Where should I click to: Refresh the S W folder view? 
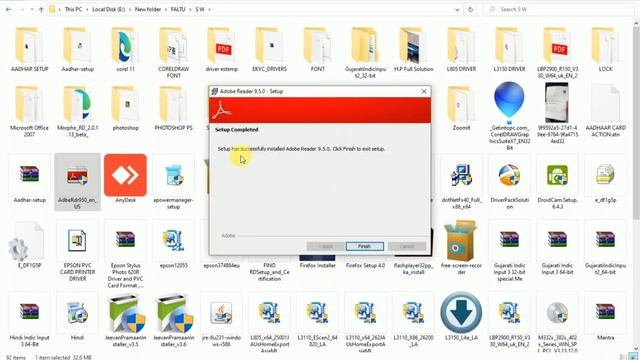tap(470, 9)
